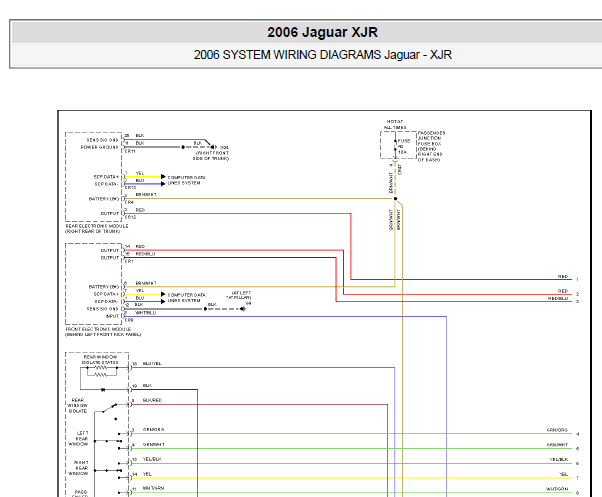Click the "CR8" connector label
Viewport: 602px width, 497px height.
[x=129, y=320]
